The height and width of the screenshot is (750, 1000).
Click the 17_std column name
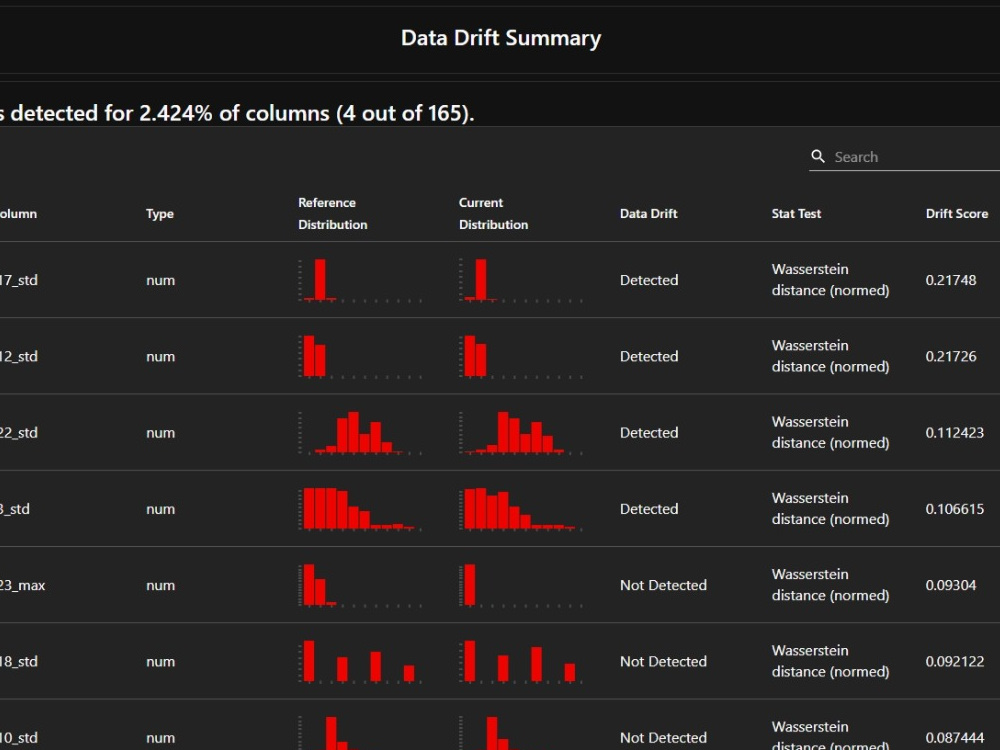(x=18, y=280)
